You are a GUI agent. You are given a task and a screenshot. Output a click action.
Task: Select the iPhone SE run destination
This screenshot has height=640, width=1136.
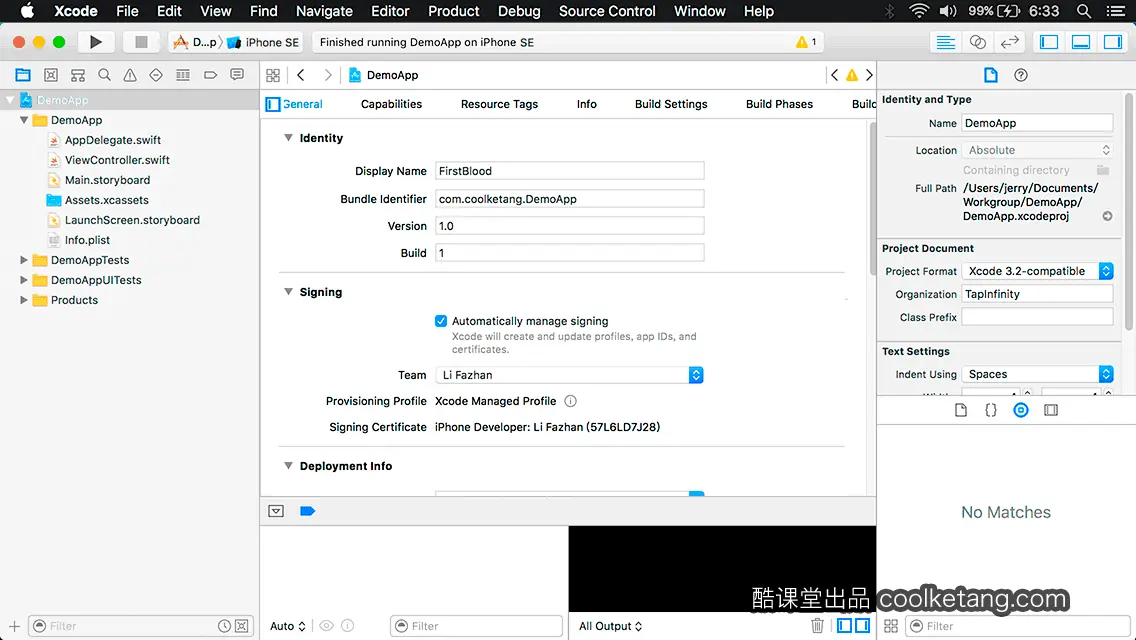[264, 42]
